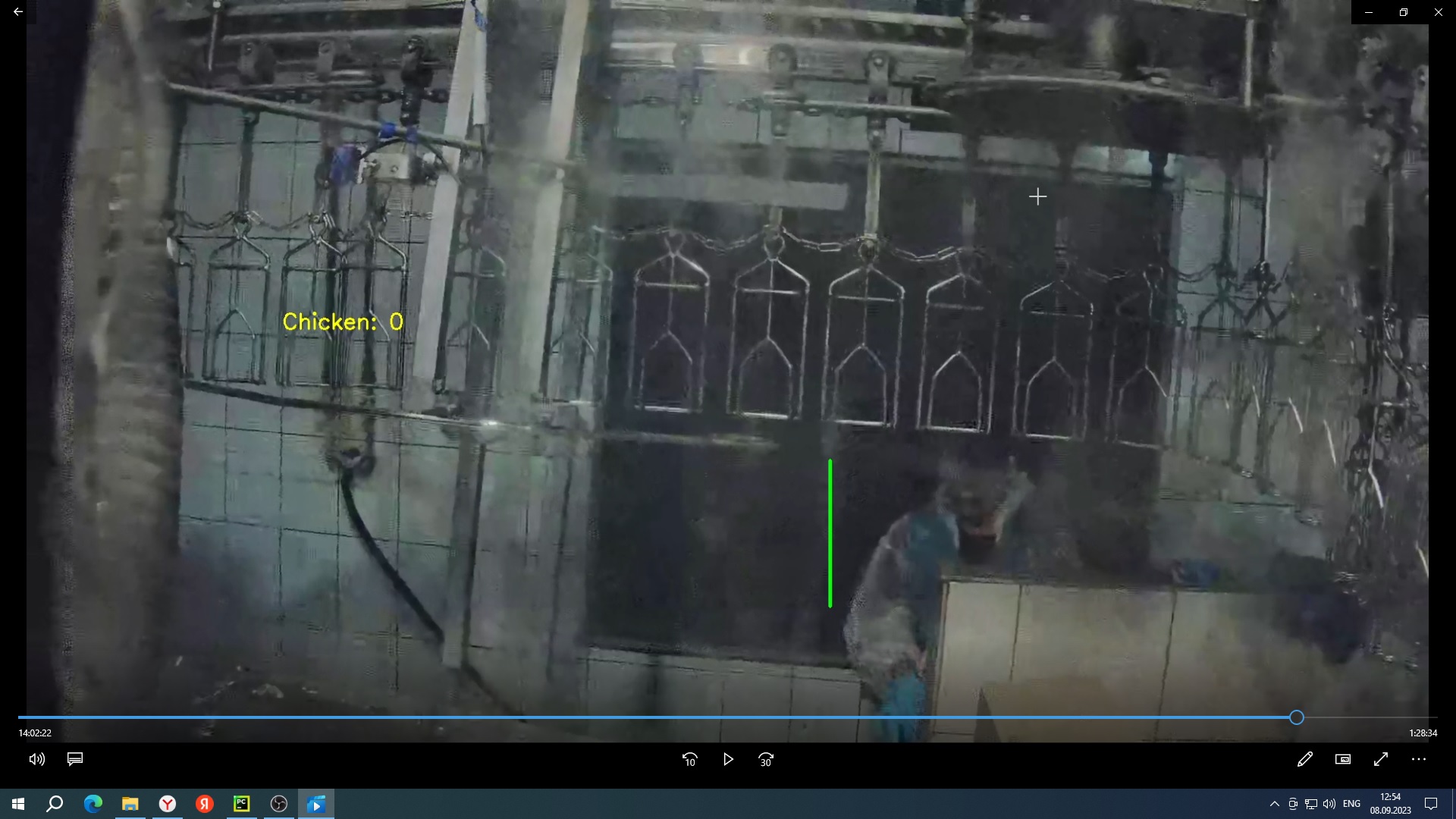Screen dimensions: 1456x819
Task: Switch to mini player view
Action: click(1343, 759)
